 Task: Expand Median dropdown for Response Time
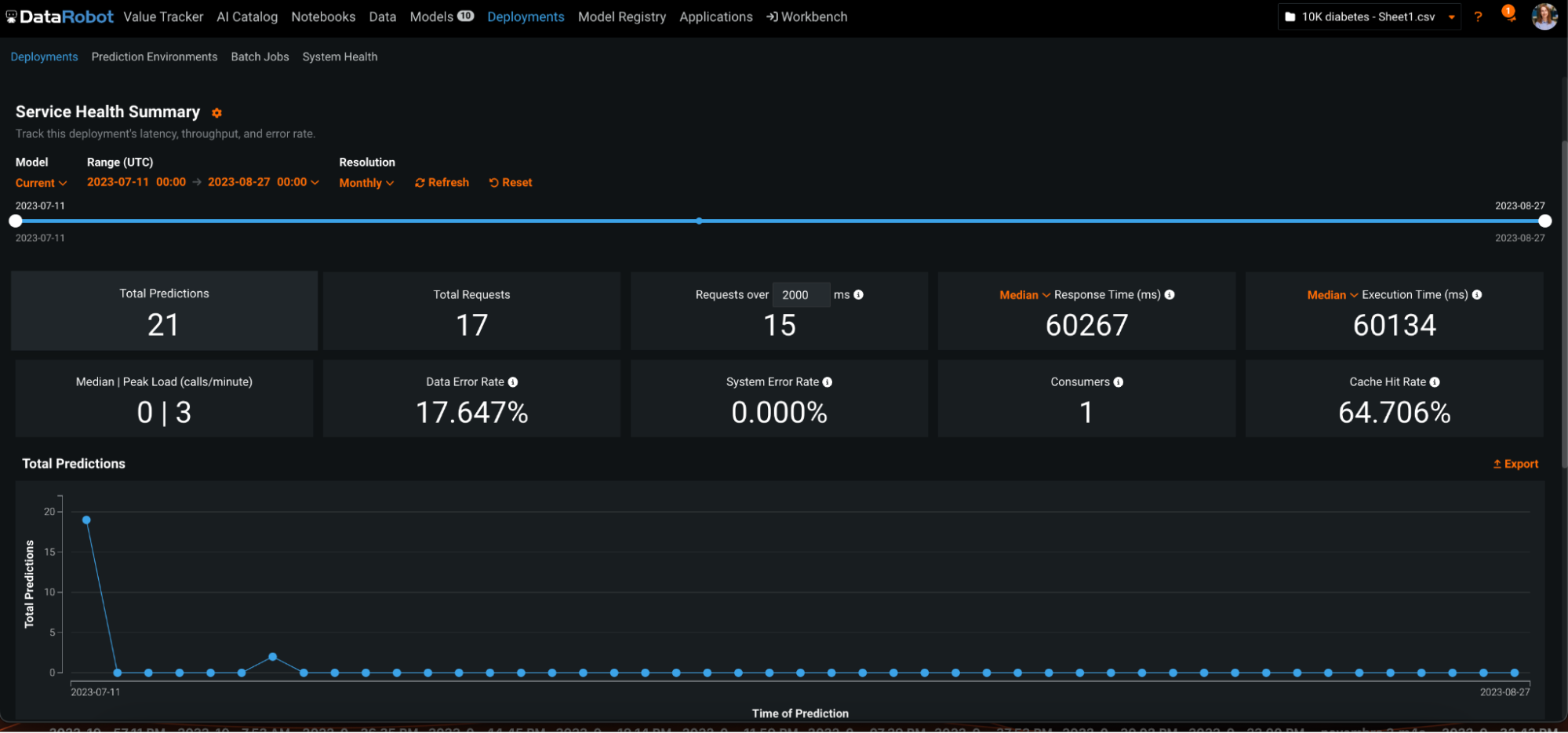click(1024, 295)
